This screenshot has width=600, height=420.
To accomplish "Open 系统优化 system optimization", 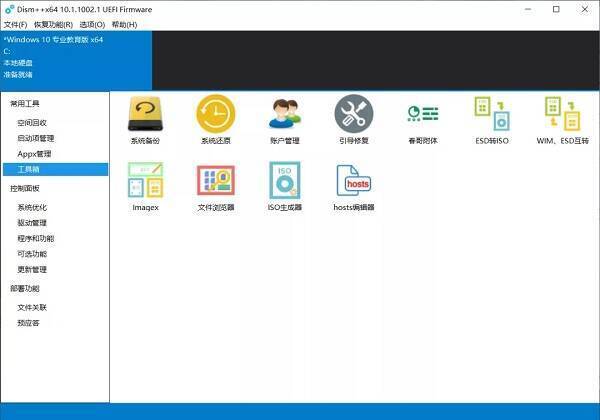I will [x=32, y=207].
